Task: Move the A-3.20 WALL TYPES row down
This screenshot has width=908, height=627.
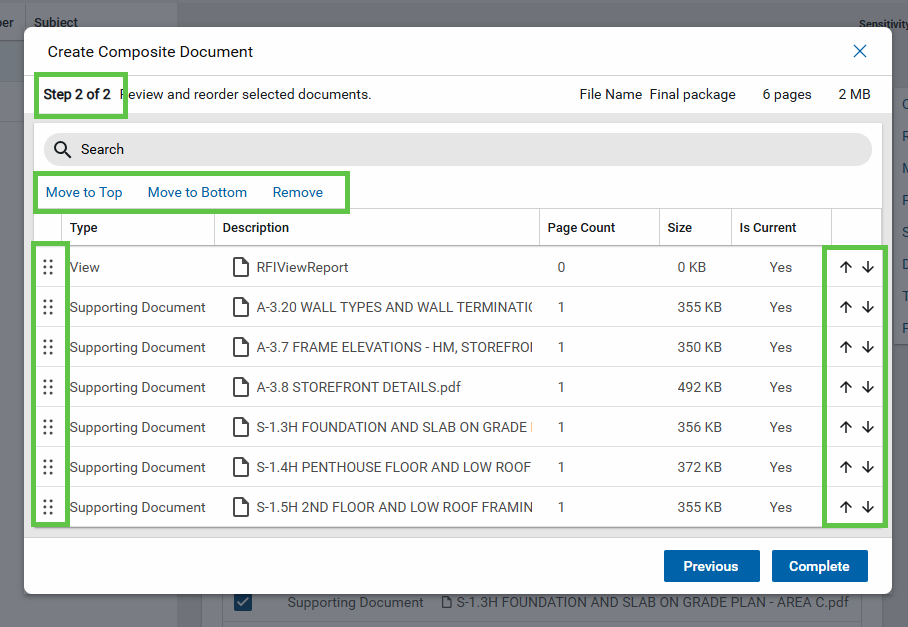Action: coord(868,307)
